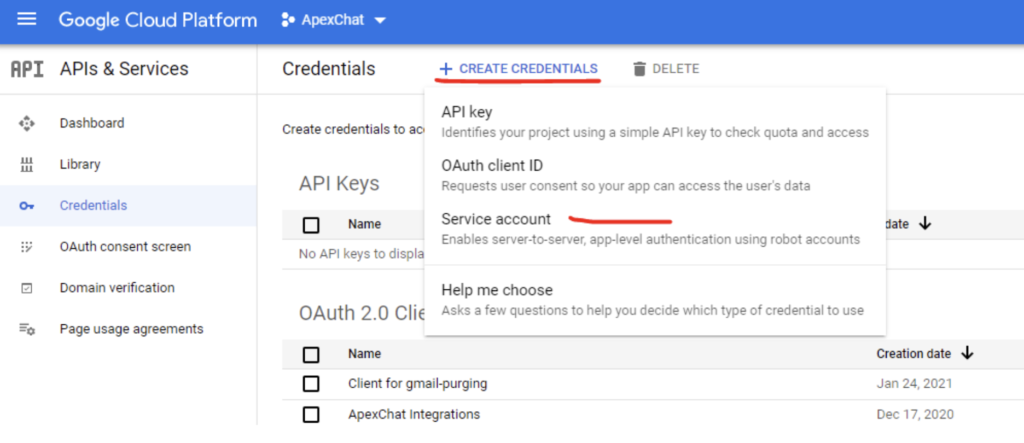The image size is (1024, 443).
Task: Click Google Cloud Platform title
Action: (157, 20)
